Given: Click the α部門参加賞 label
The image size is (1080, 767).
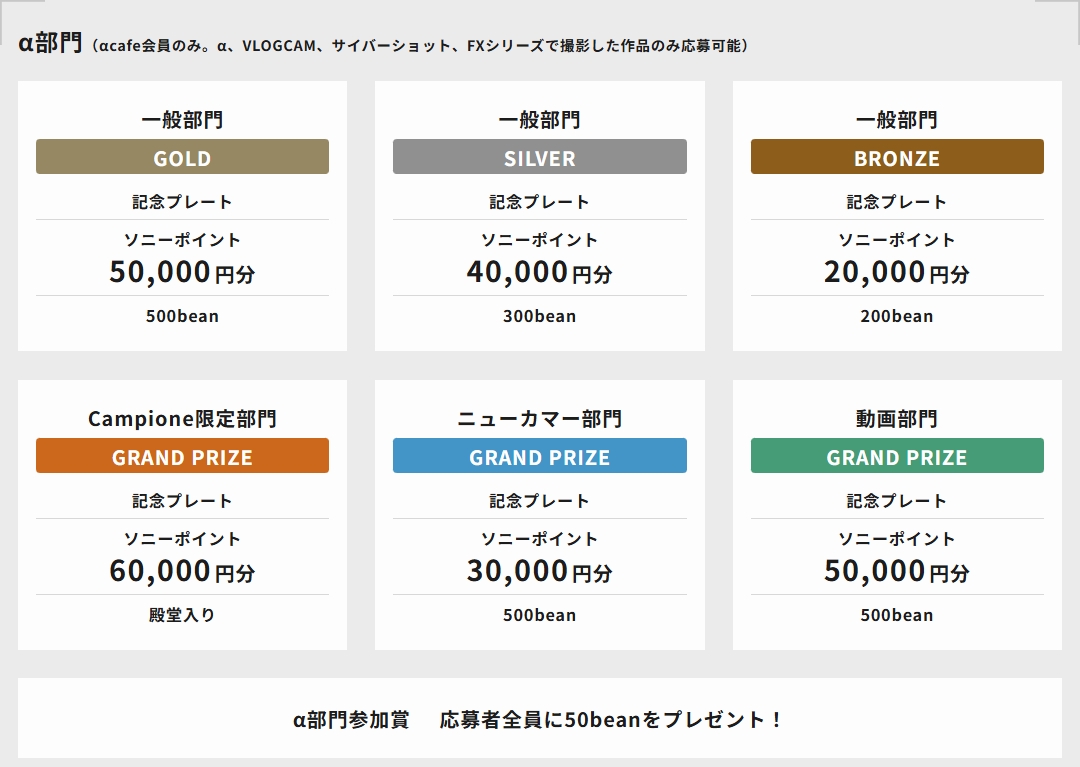Looking at the screenshot, I should coord(351,719).
